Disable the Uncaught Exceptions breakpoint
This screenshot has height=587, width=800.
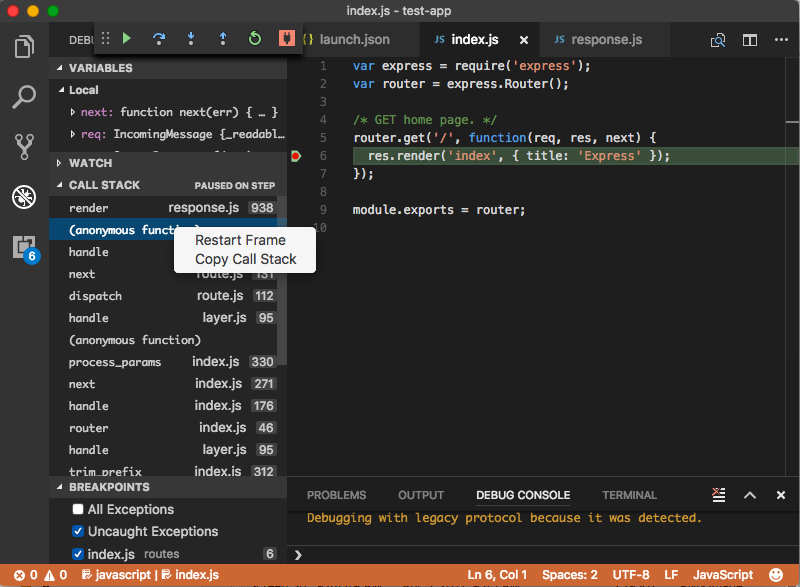click(78, 531)
